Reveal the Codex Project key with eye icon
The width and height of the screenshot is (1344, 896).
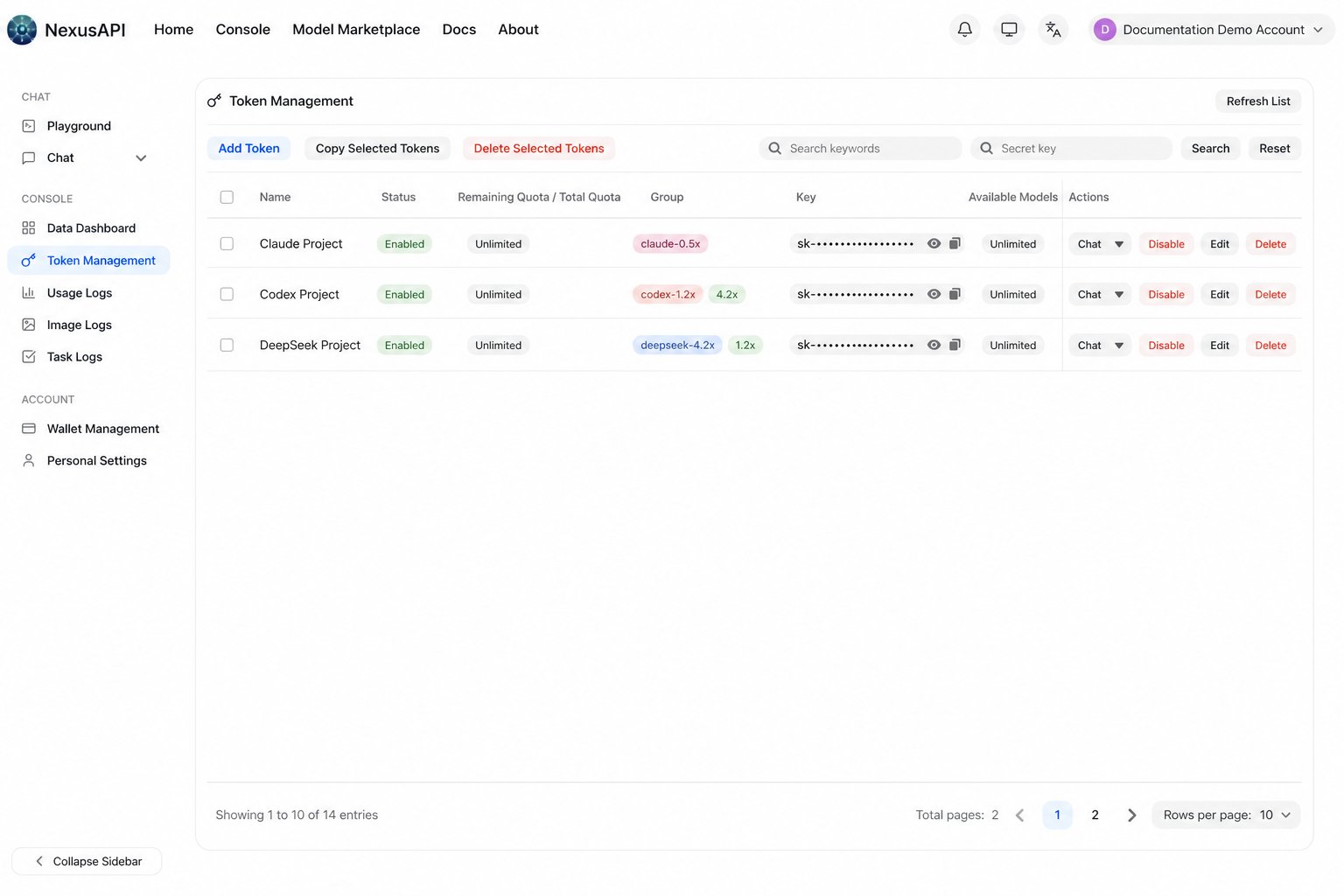coord(934,295)
